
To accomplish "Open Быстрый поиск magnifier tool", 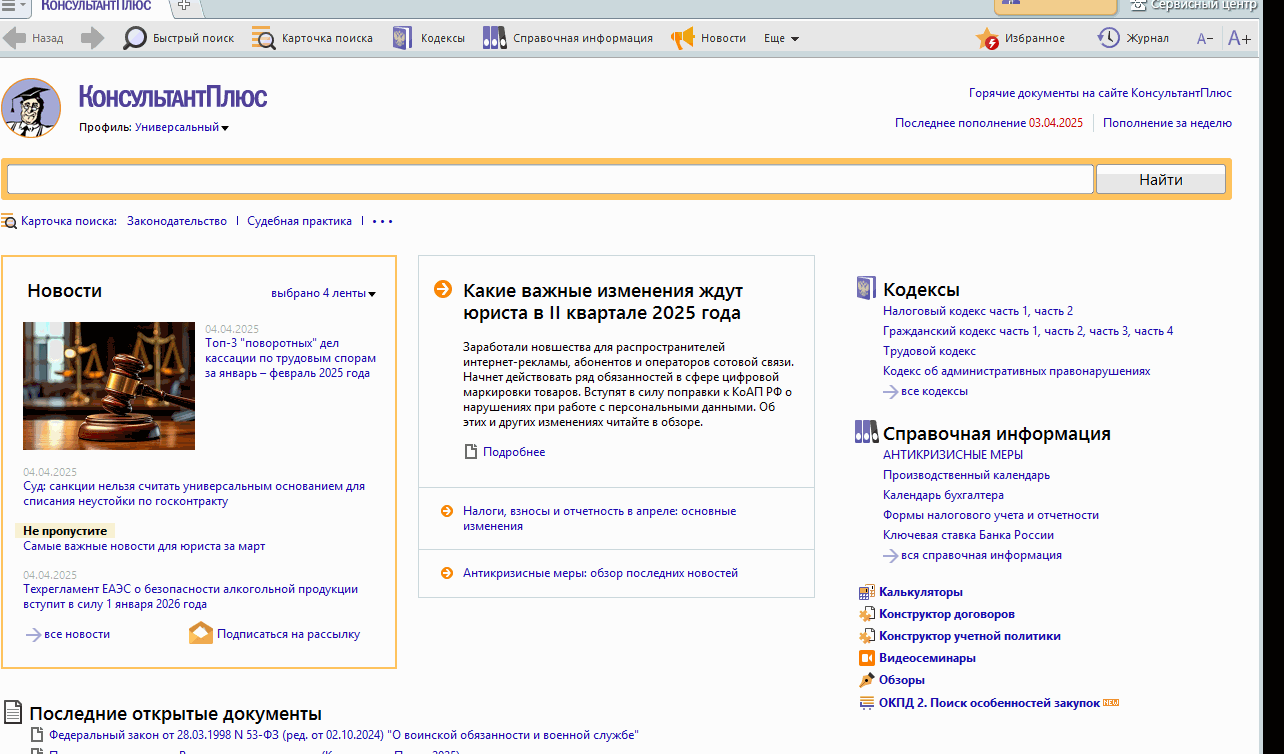I will tap(179, 38).
